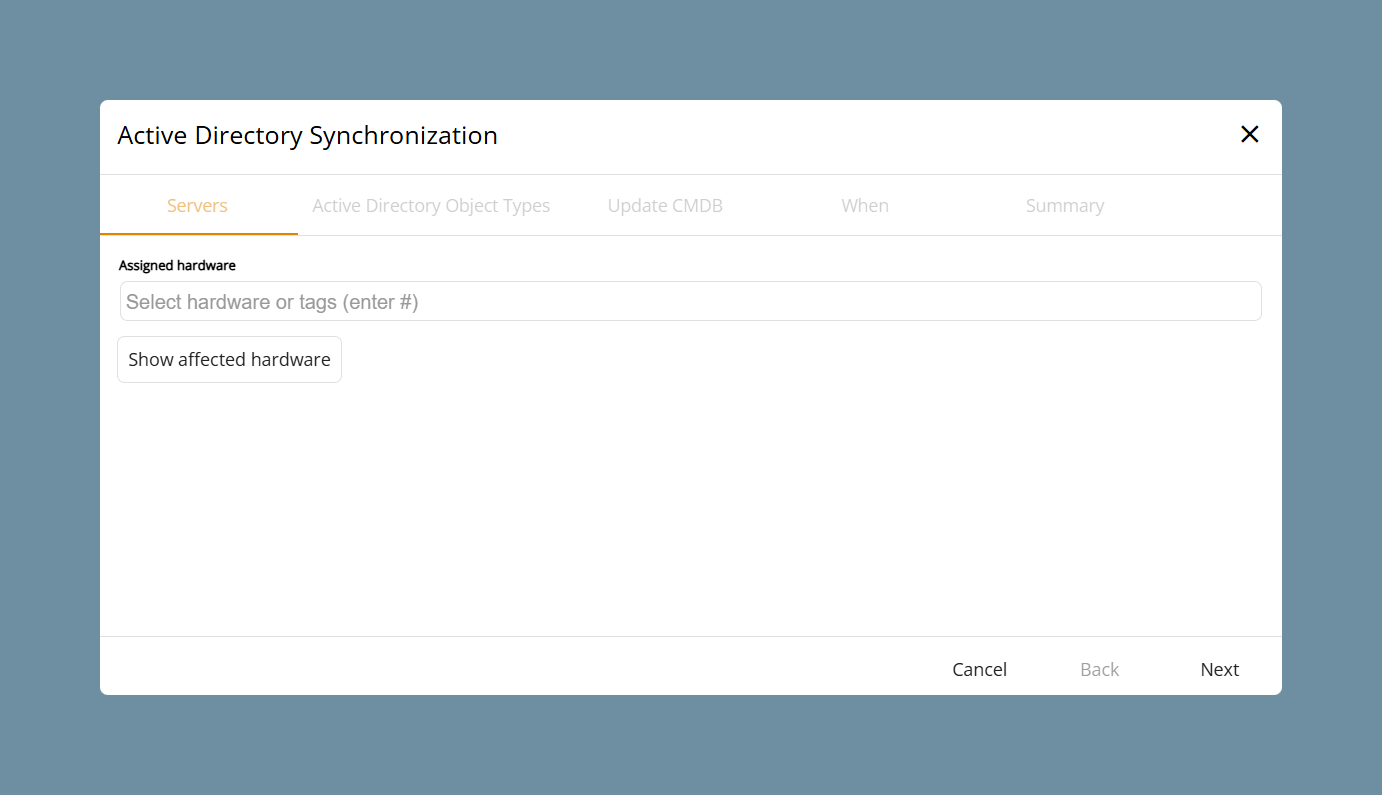Switch to Active Directory Object Types tab
The height and width of the screenshot is (795, 1382).
coord(431,205)
